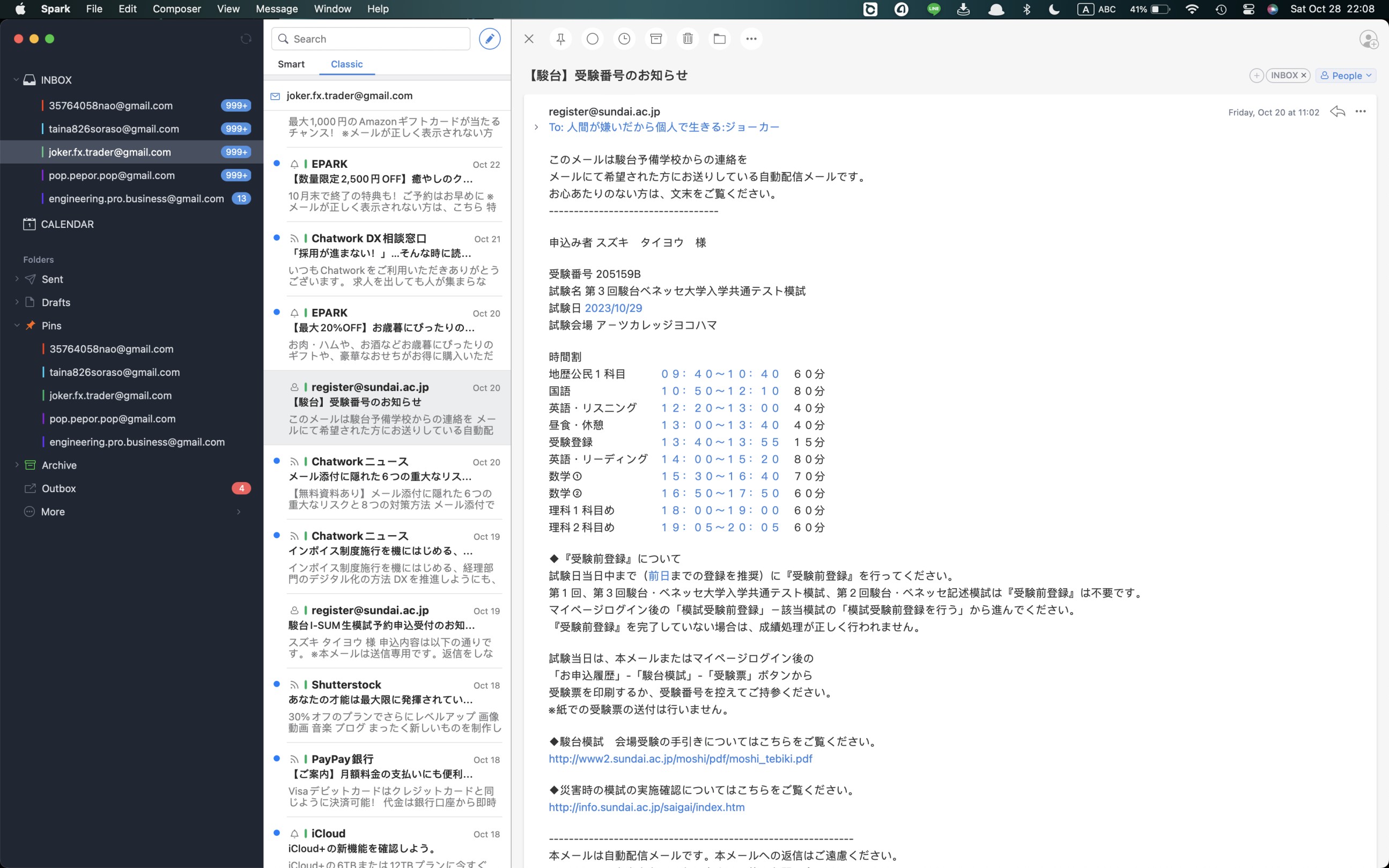
Task: Reply using the arrow icon in message header
Action: click(x=1338, y=112)
